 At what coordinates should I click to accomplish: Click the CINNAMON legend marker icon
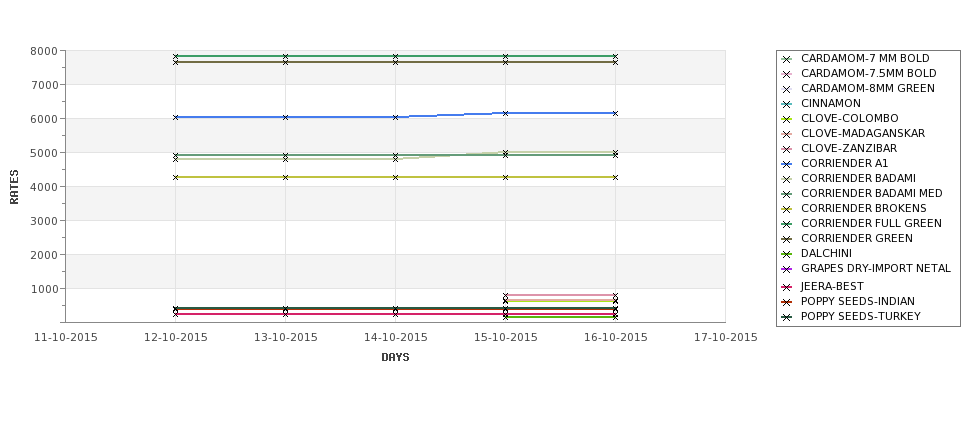787,104
